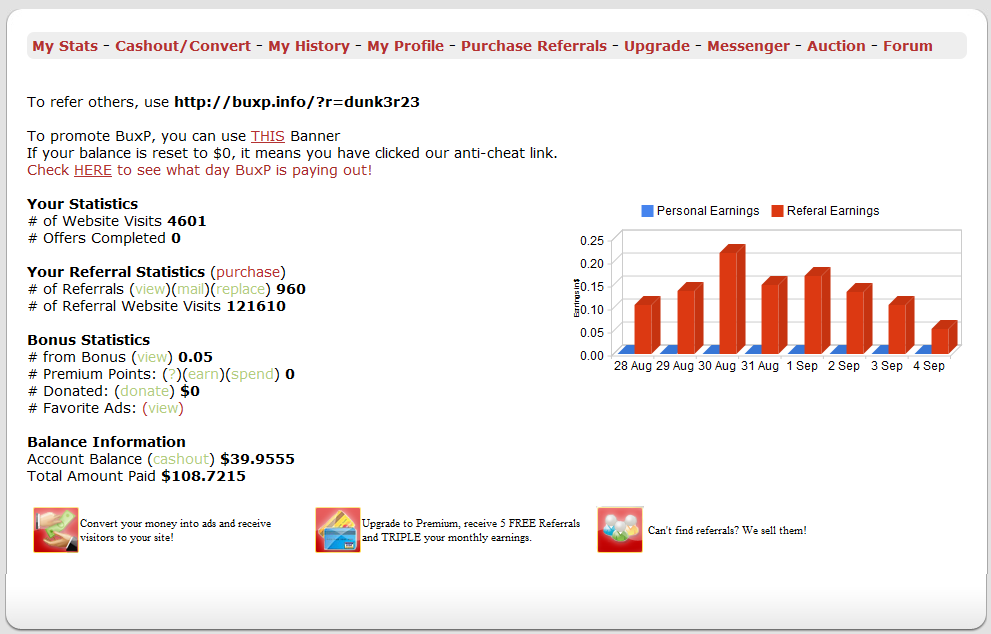Click the referral website visits value 121610
991x634 pixels.
click(256, 307)
